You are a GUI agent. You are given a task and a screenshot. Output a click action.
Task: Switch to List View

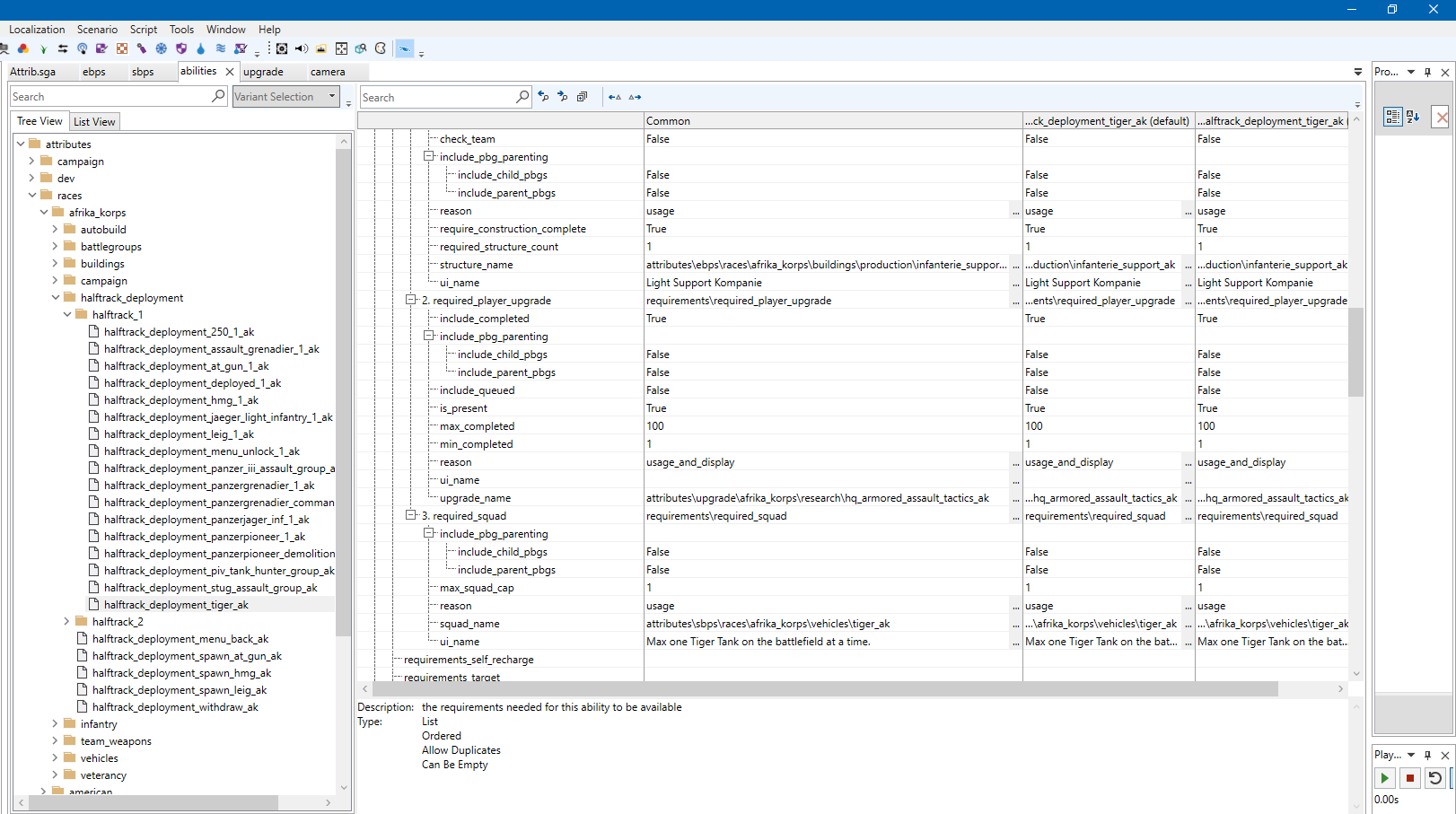pos(94,122)
